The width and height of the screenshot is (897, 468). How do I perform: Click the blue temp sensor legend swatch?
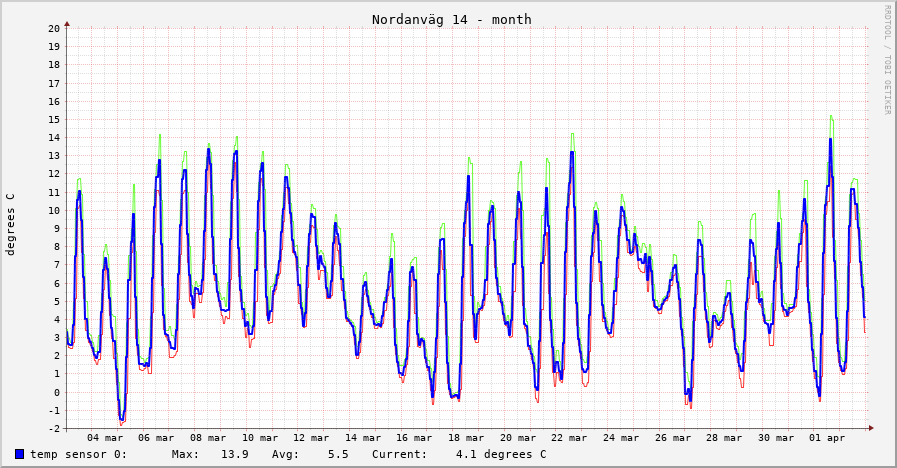[x=19, y=454]
